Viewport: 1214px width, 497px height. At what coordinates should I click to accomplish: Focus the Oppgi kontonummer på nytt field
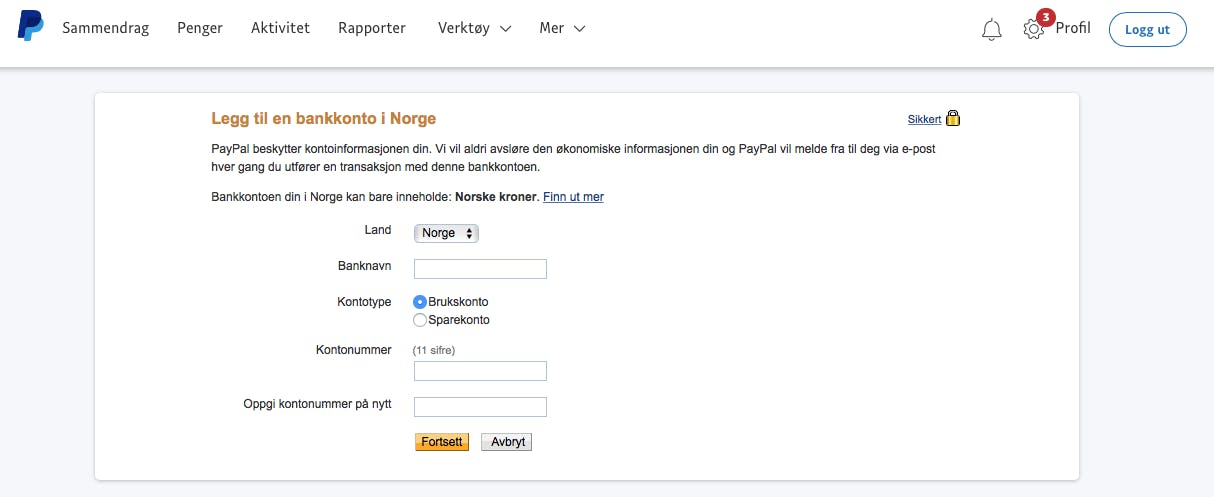point(480,406)
